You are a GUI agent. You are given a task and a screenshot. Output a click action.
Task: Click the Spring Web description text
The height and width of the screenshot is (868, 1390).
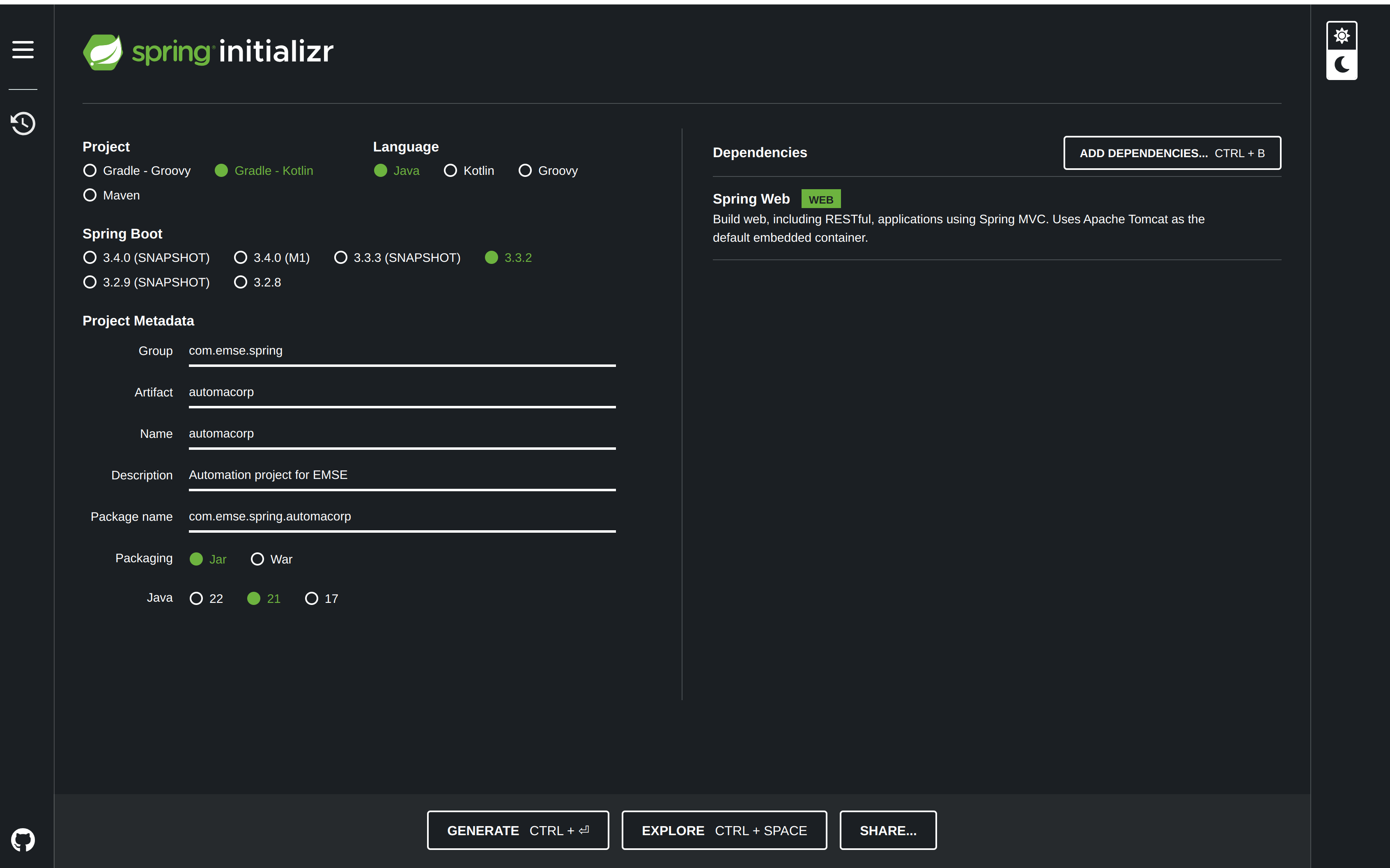point(959,229)
